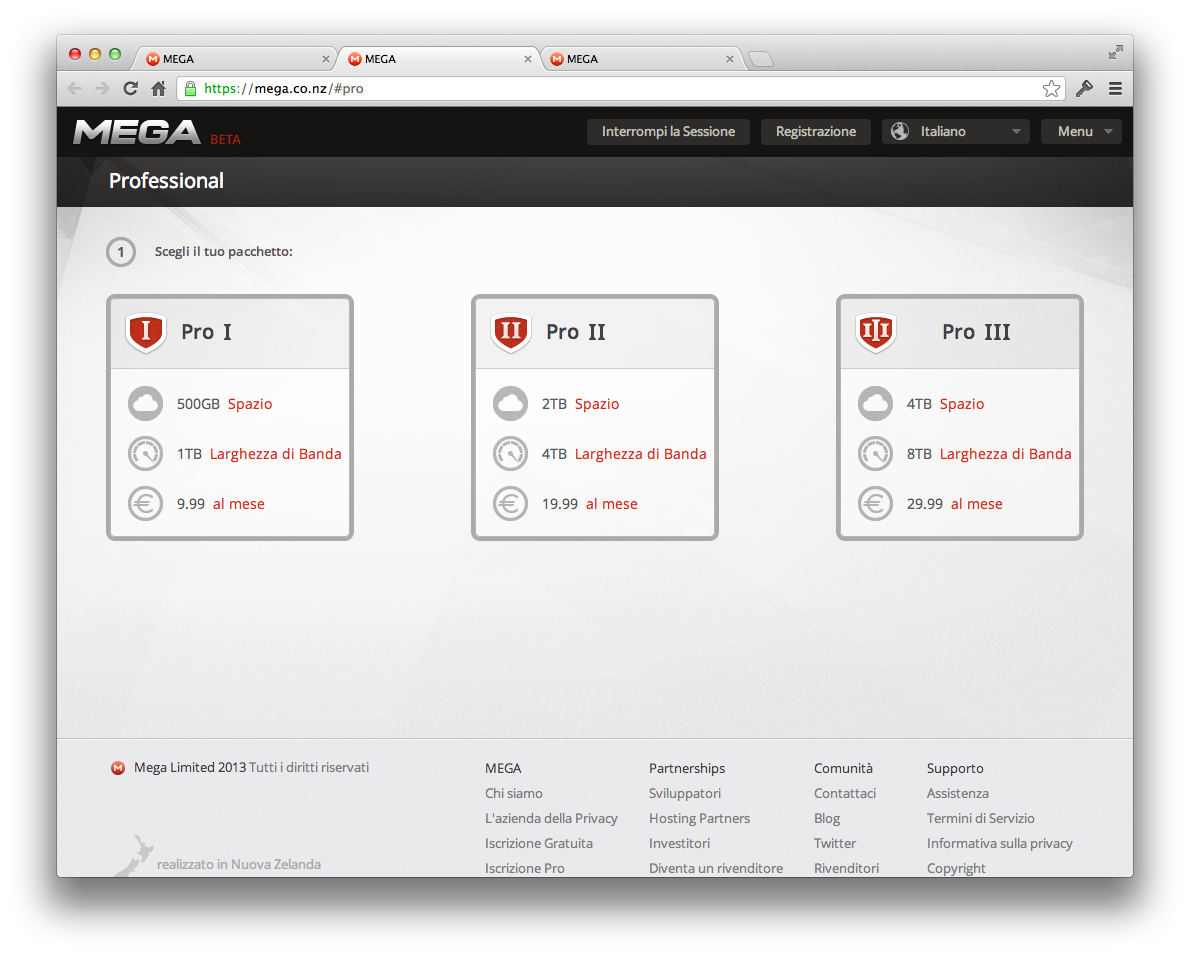Image resolution: width=1190 pixels, height=956 pixels.
Task: Click the Pro I red shield icon
Action: pos(146,332)
